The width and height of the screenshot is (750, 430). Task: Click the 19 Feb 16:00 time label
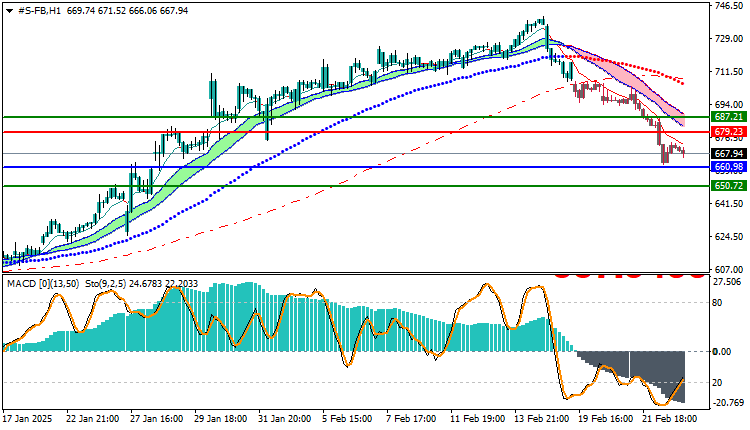click(x=605, y=419)
